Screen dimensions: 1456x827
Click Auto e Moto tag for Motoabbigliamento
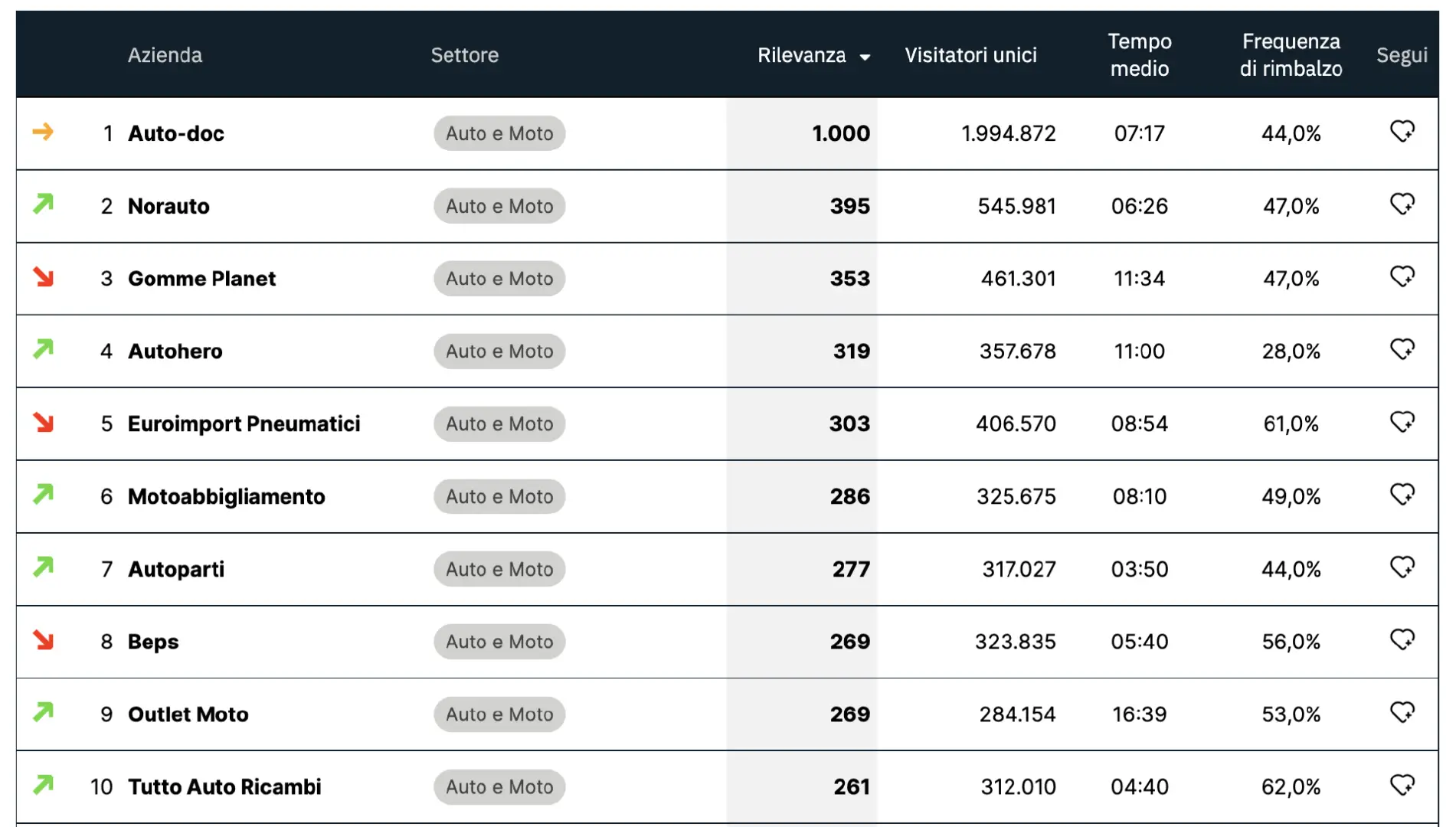click(x=499, y=496)
